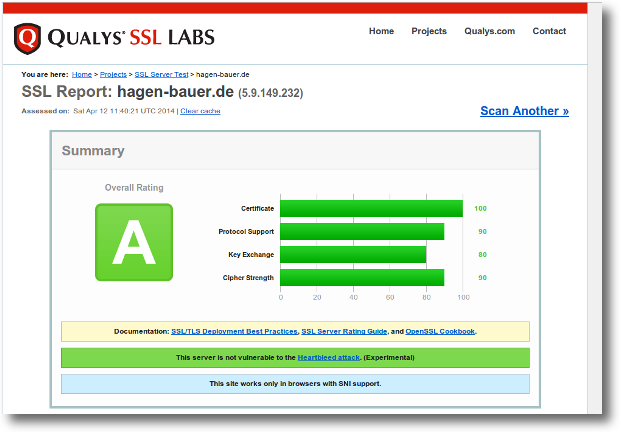Open the Heartbleed attack link
The image size is (620, 432).
pos(329,358)
